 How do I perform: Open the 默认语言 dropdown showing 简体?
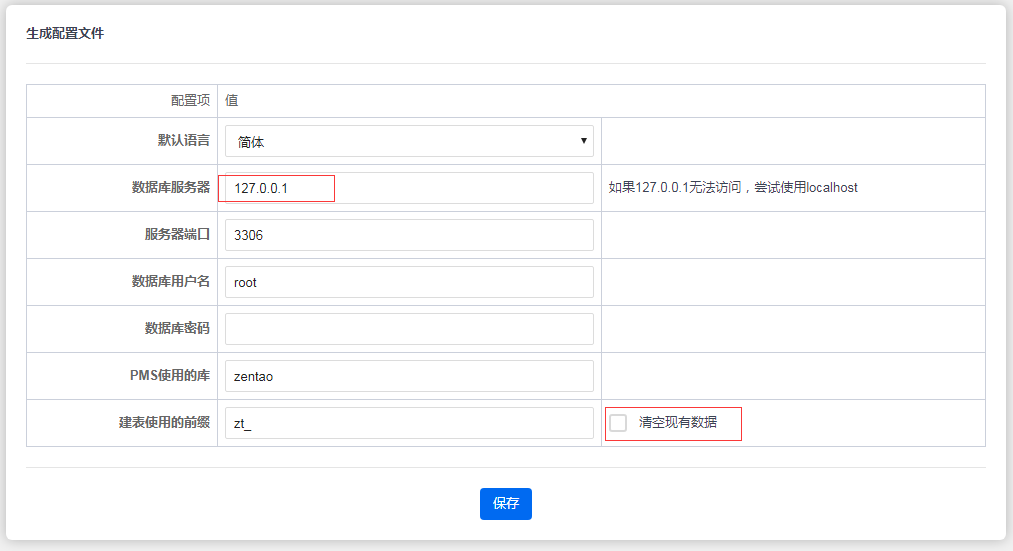pos(409,141)
